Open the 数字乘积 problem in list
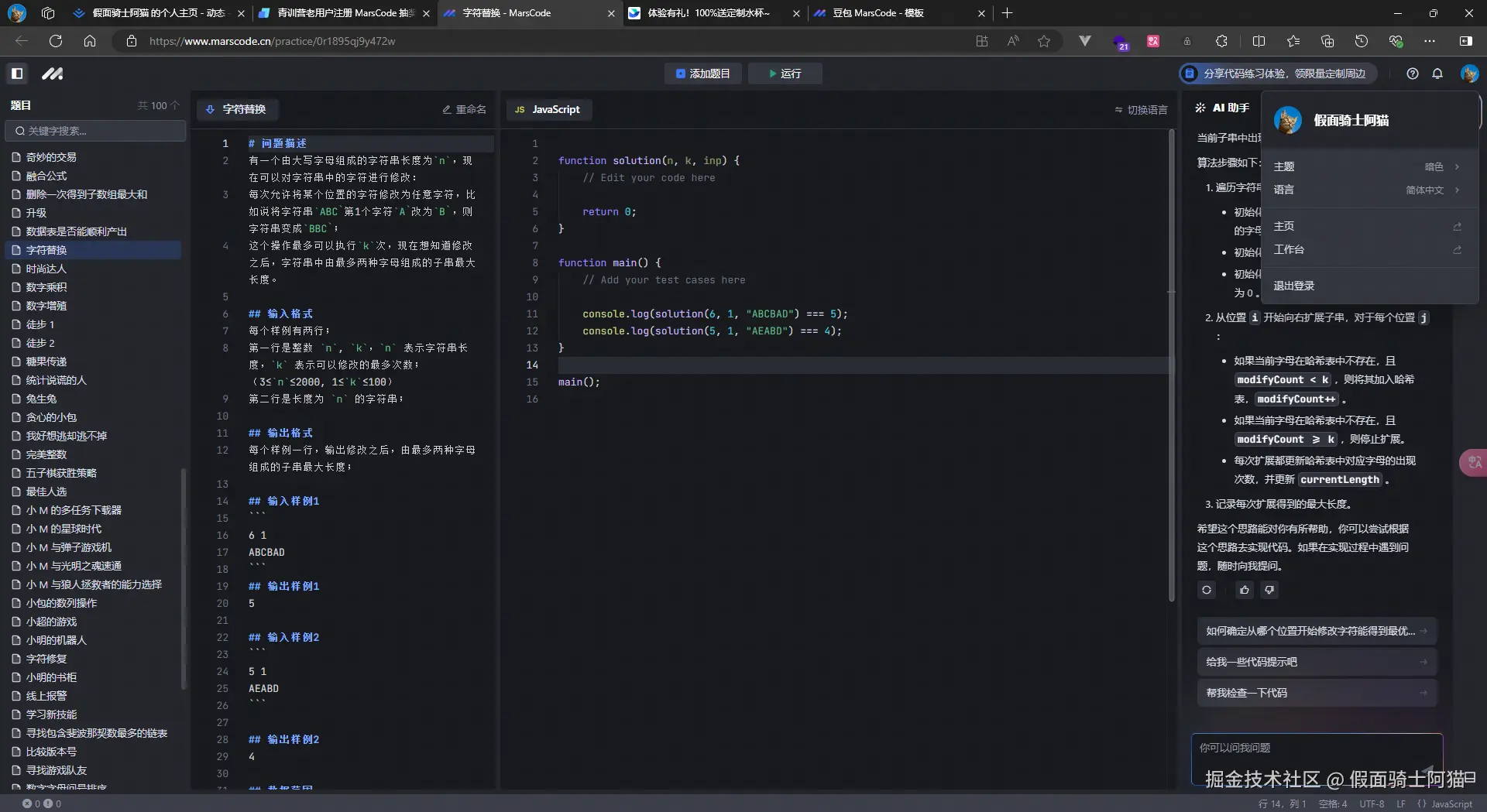 (46, 287)
